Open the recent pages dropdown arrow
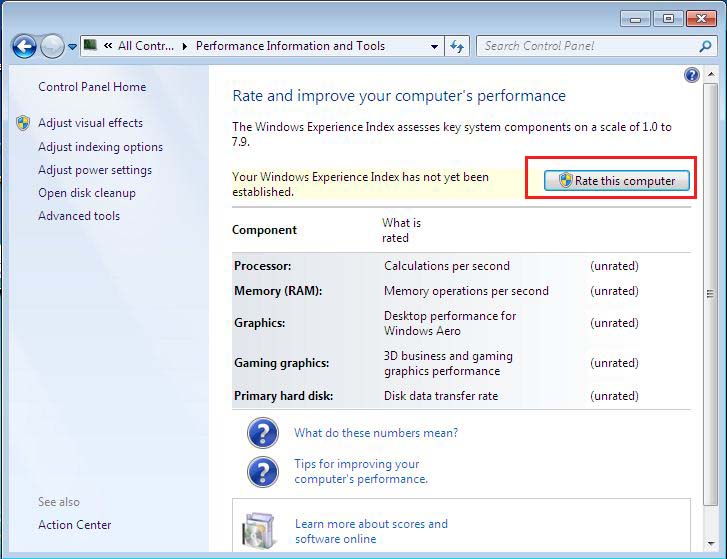The width and height of the screenshot is (727, 559). click(x=72, y=46)
